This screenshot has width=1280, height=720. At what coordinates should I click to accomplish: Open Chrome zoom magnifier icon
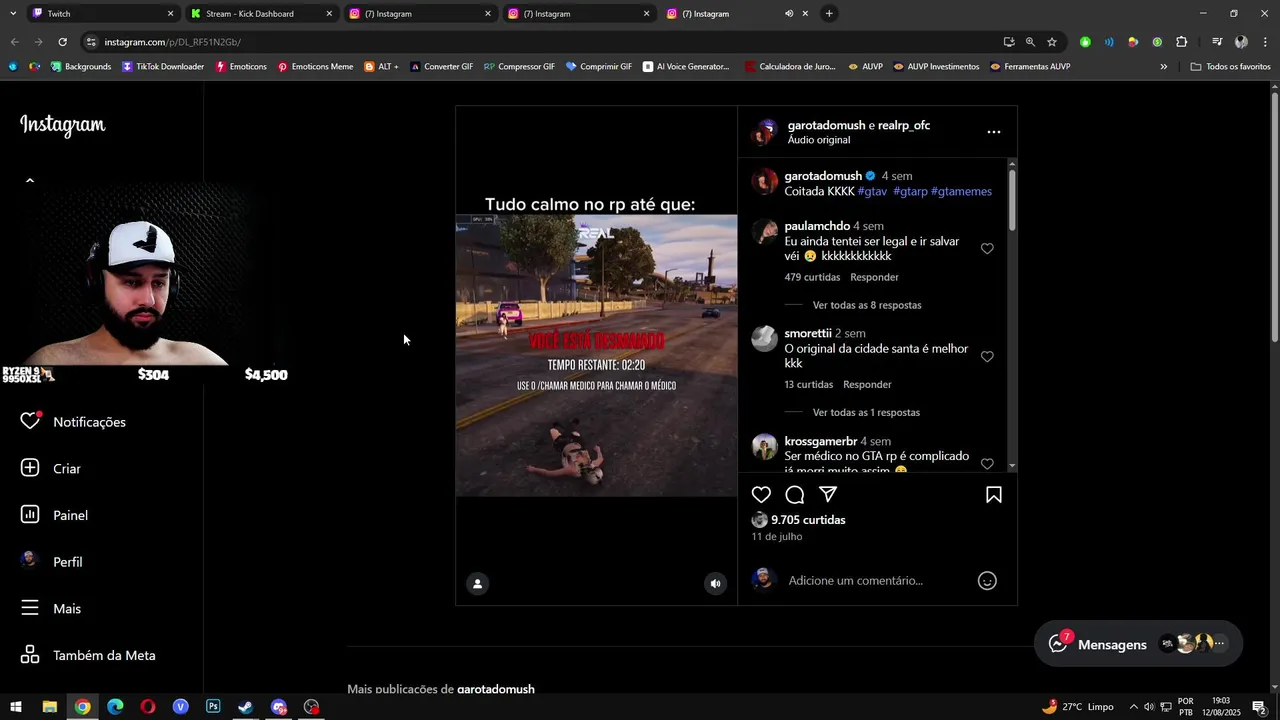pyautogui.click(x=1030, y=42)
